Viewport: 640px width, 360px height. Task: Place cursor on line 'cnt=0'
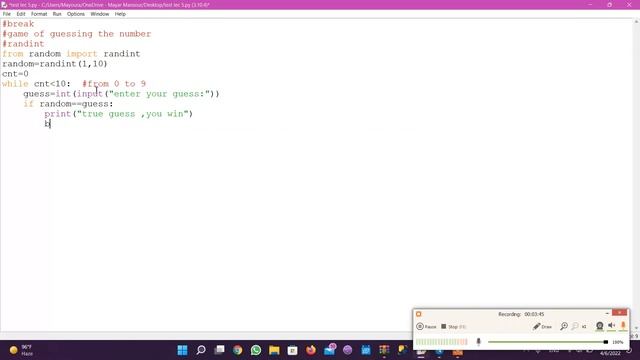(x=15, y=74)
